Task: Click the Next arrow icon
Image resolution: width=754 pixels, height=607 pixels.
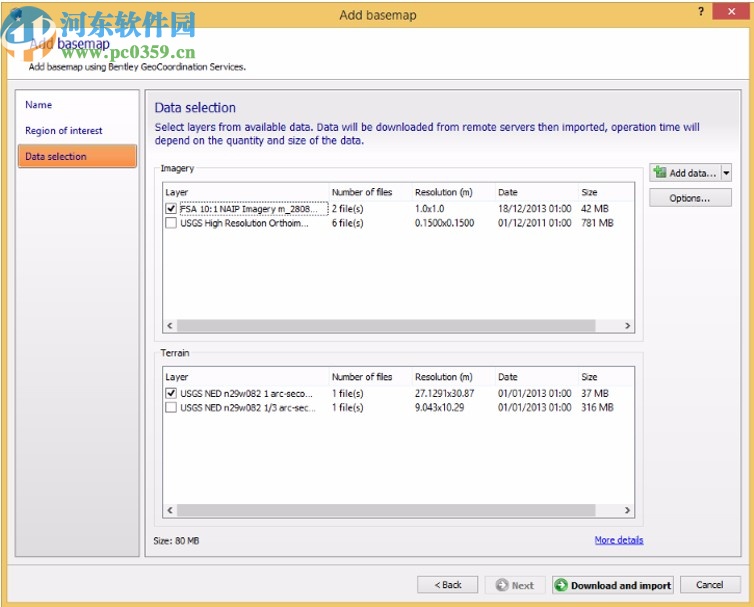Action: [x=502, y=585]
